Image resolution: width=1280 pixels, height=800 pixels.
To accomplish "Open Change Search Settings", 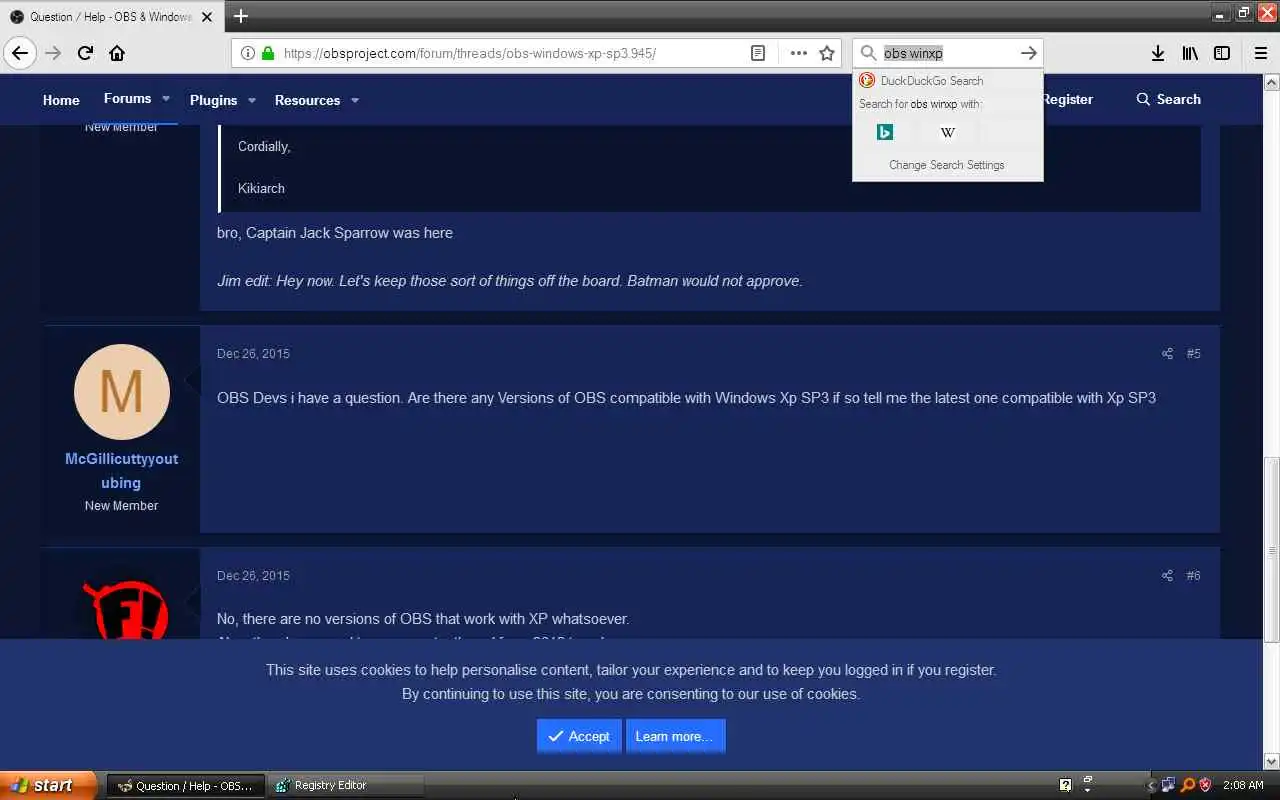I will pos(947,165).
